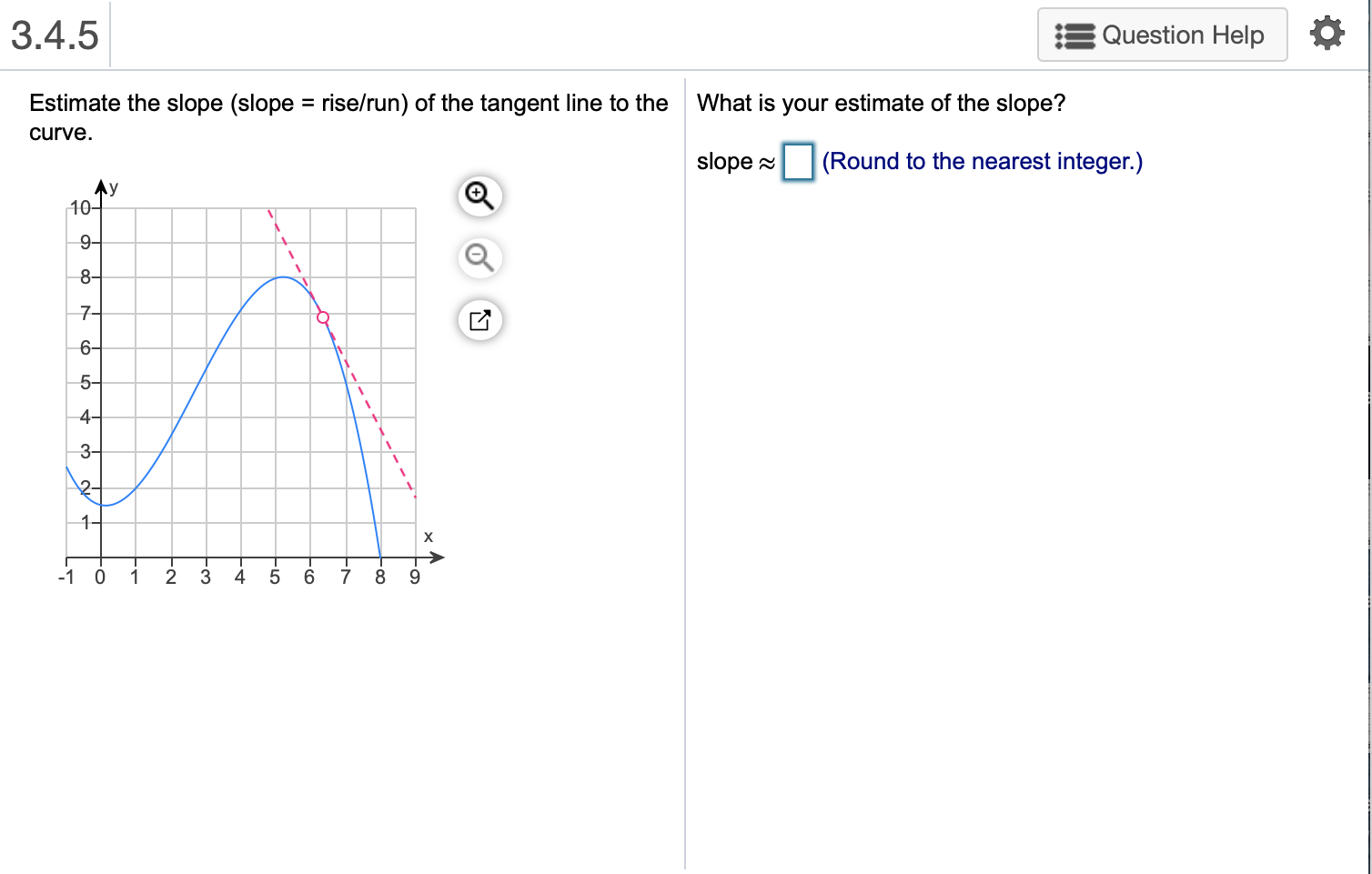Select the Question Help header item
Viewport: 1372px width, 874px height.
coord(1183,35)
